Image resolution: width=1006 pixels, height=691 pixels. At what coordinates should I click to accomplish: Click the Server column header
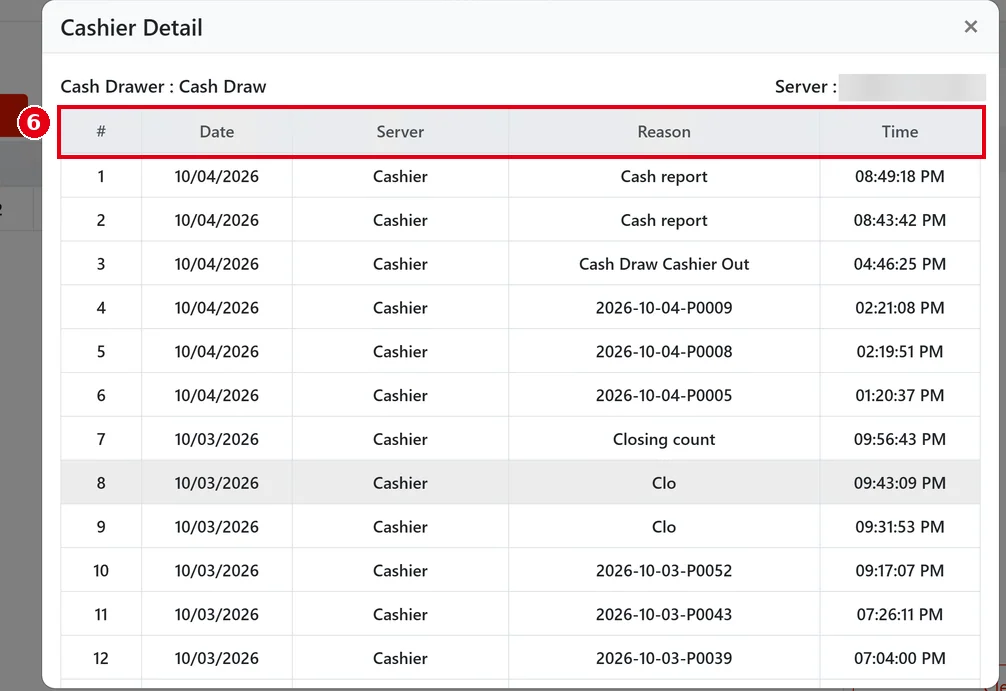pyautogui.click(x=400, y=132)
